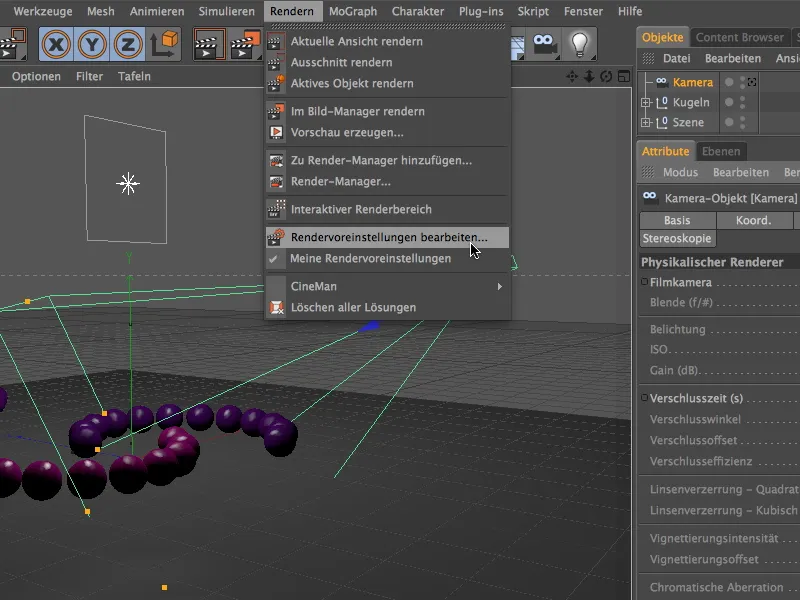The width and height of the screenshot is (800, 600).
Task: Toggle Verschlusszeit keyframe circle
Action: click(644, 397)
